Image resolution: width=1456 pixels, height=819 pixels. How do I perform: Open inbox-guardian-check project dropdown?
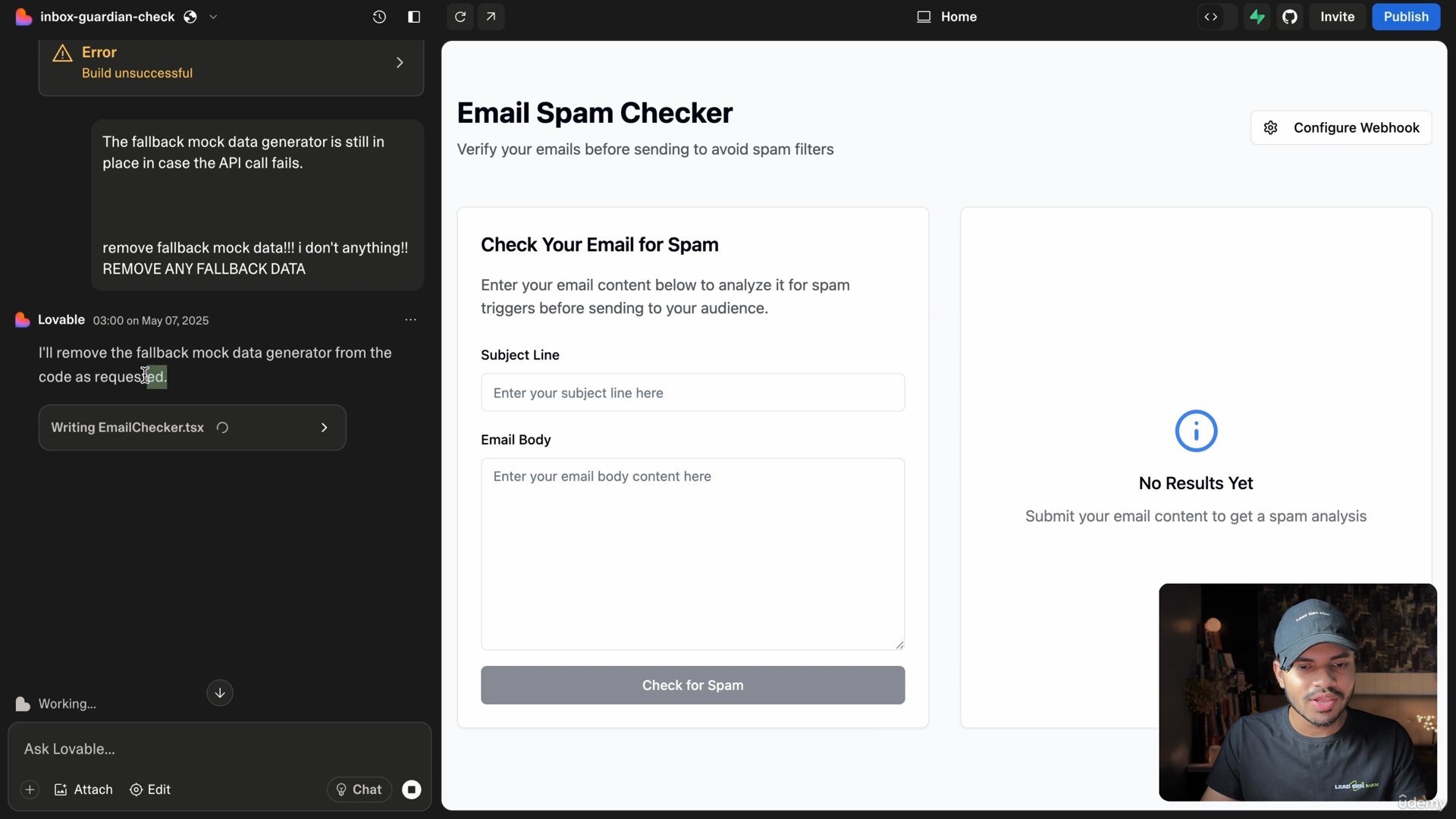[x=213, y=17]
